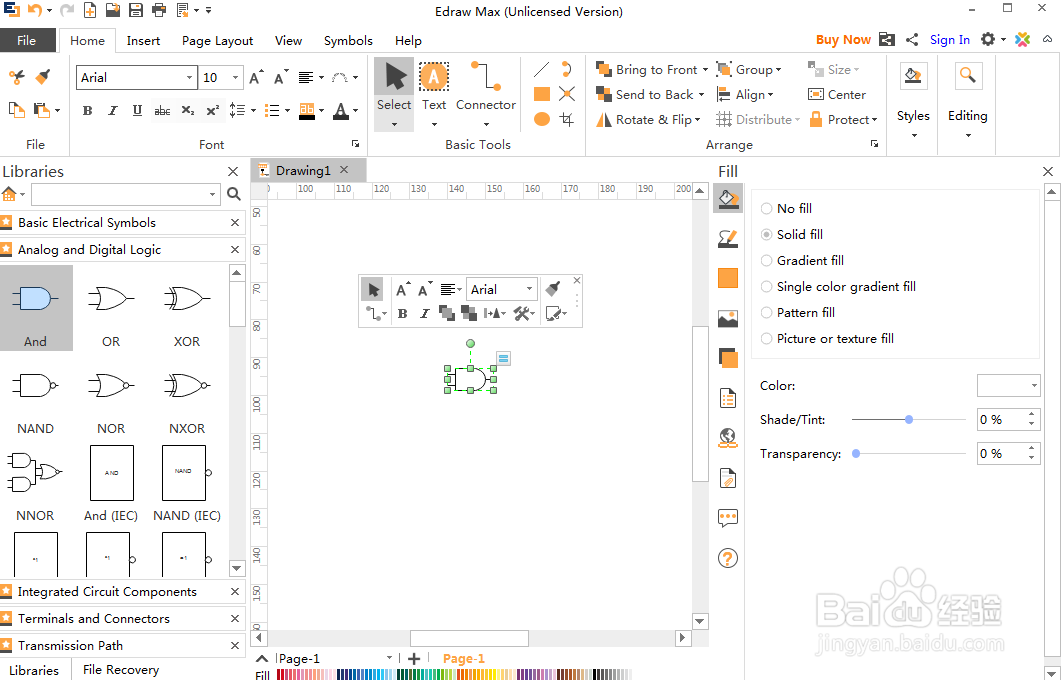Pick the XOR gate symbol

(186, 308)
